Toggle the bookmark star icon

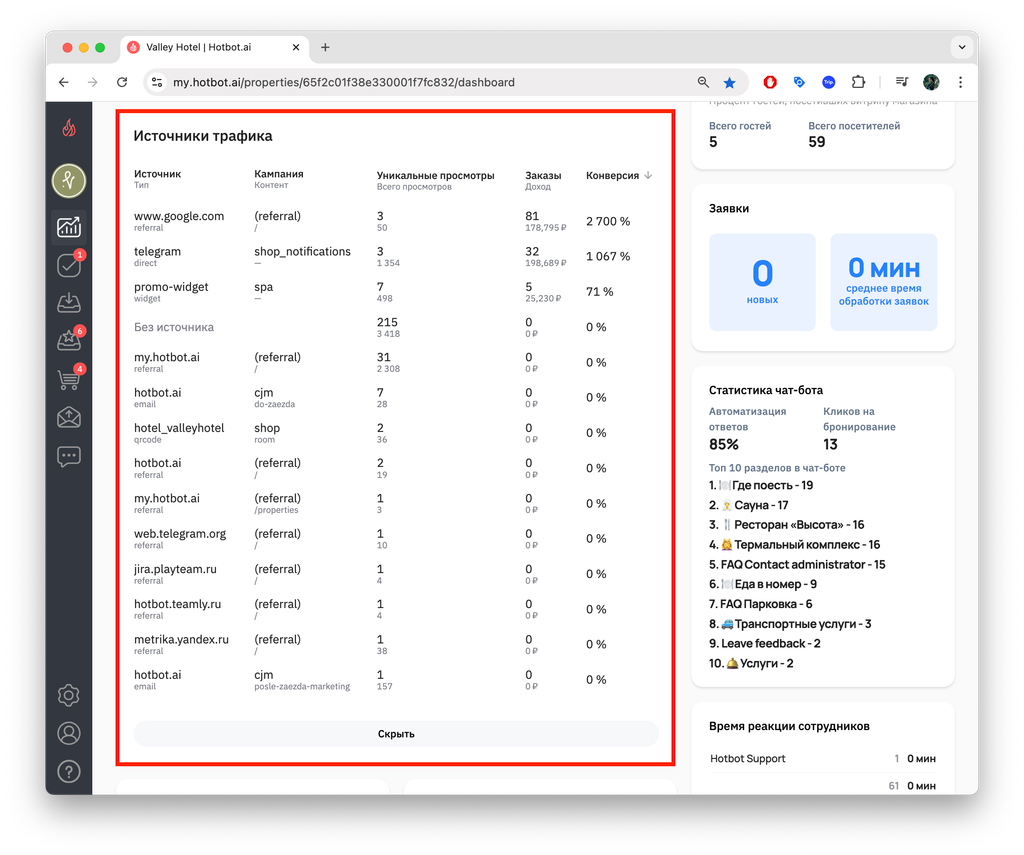tap(729, 82)
